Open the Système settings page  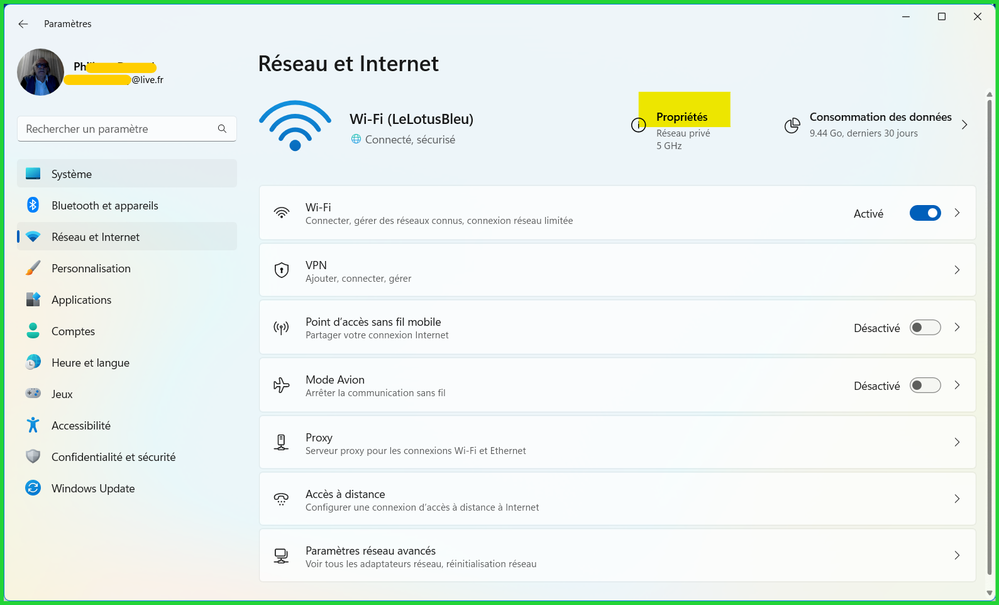(127, 174)
